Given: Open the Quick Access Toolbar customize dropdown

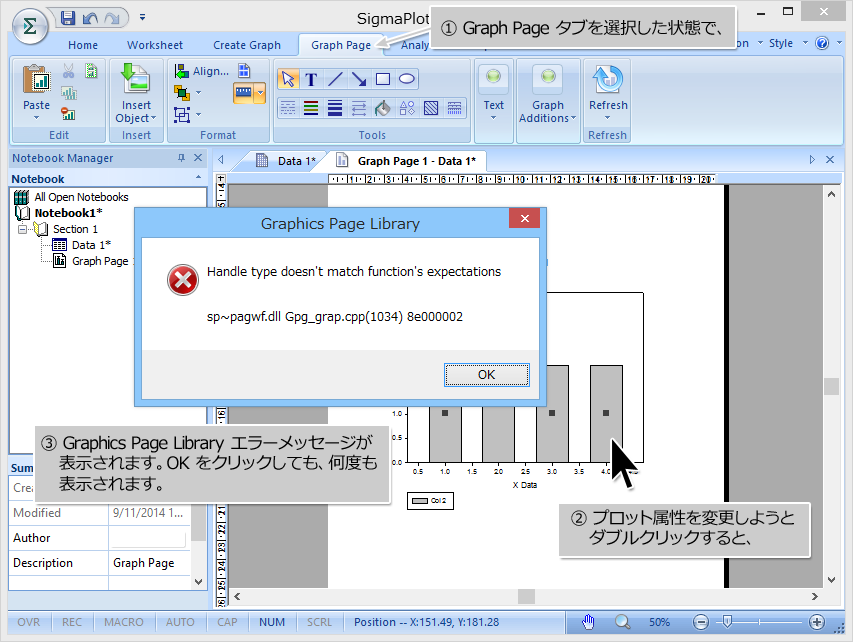Looking at the screenshot, I should (x=142, y=17).
